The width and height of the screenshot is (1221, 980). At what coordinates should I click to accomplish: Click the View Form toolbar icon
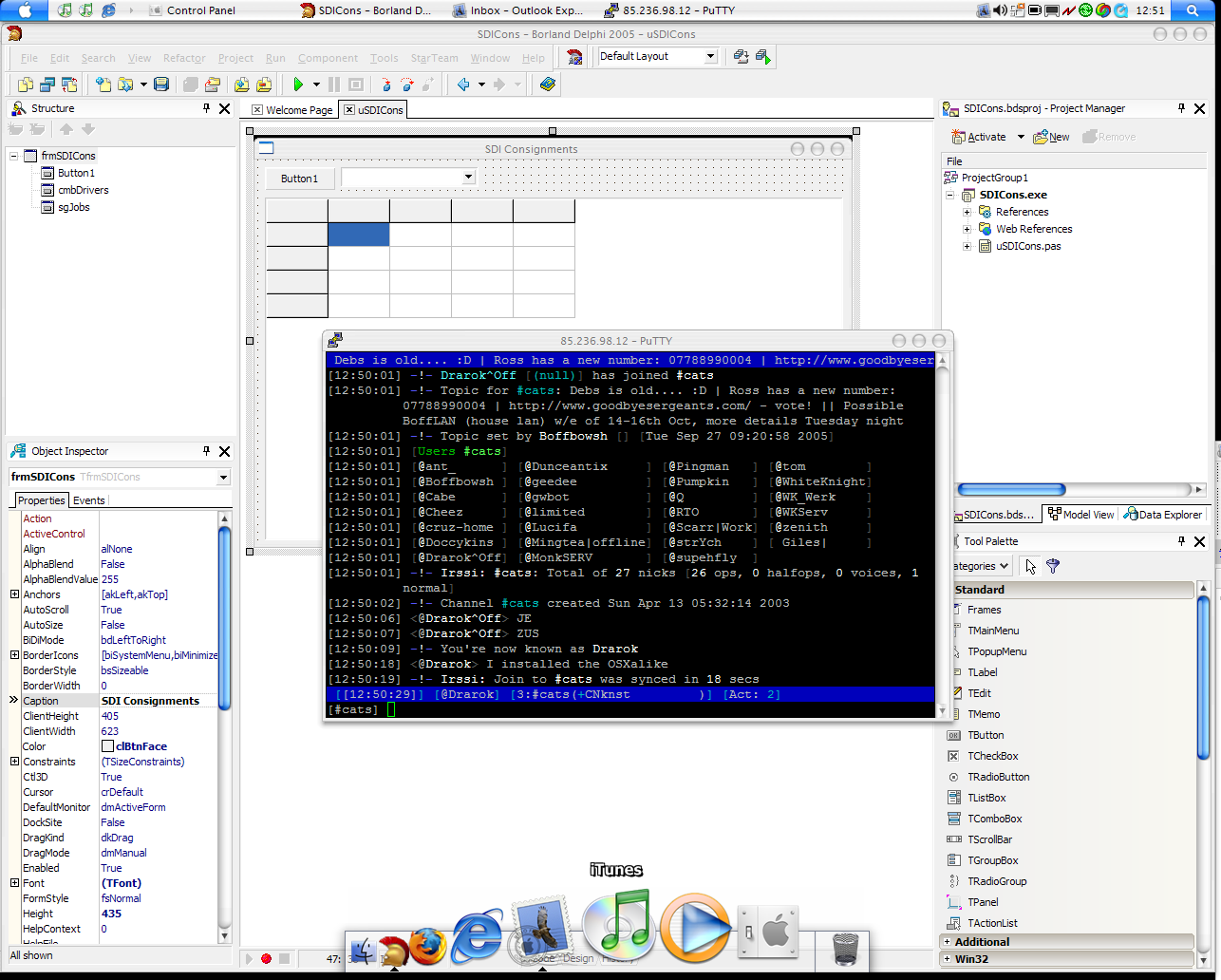pyautogui.click(x=47, y=85)
